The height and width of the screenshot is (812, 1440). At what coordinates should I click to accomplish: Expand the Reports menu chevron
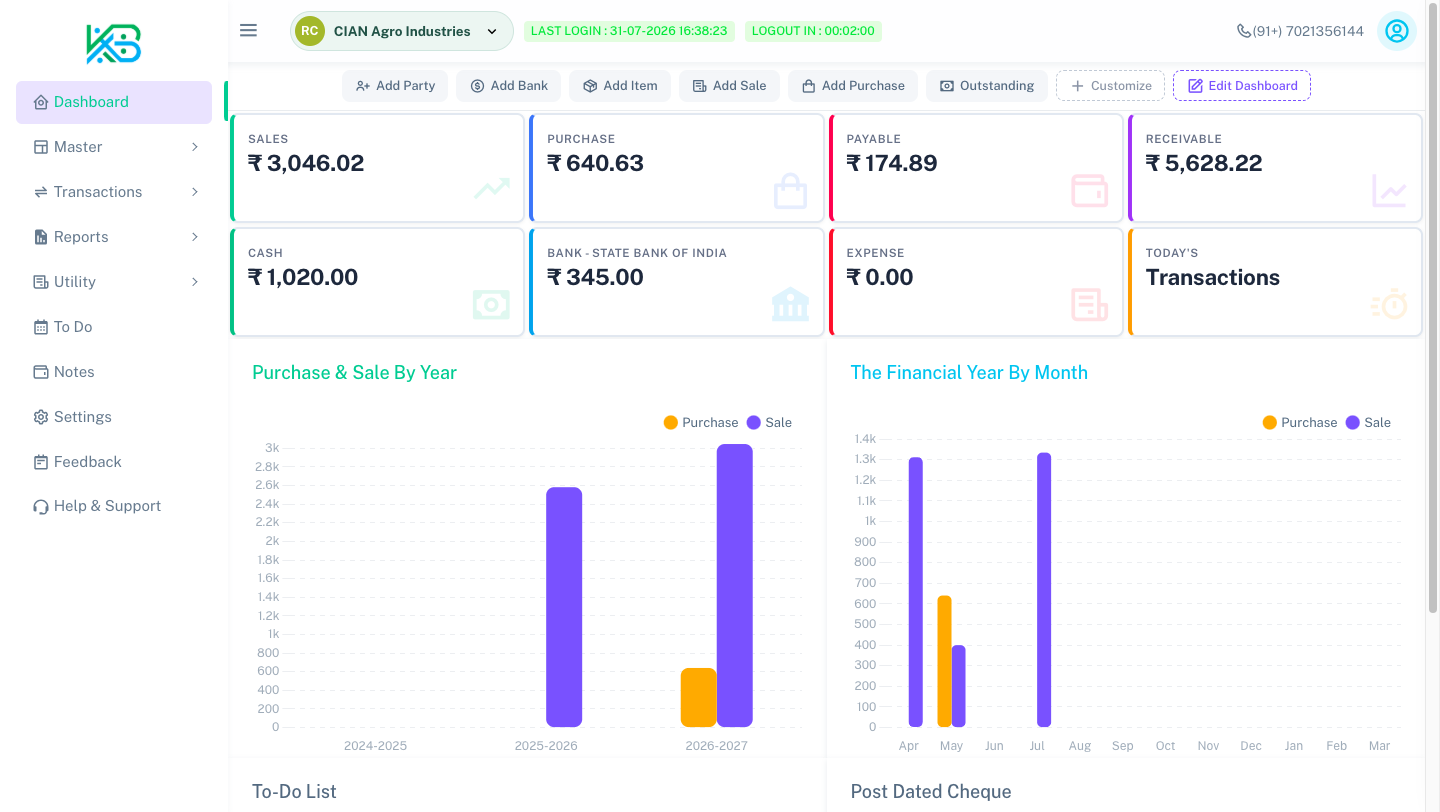click(194, 237)
